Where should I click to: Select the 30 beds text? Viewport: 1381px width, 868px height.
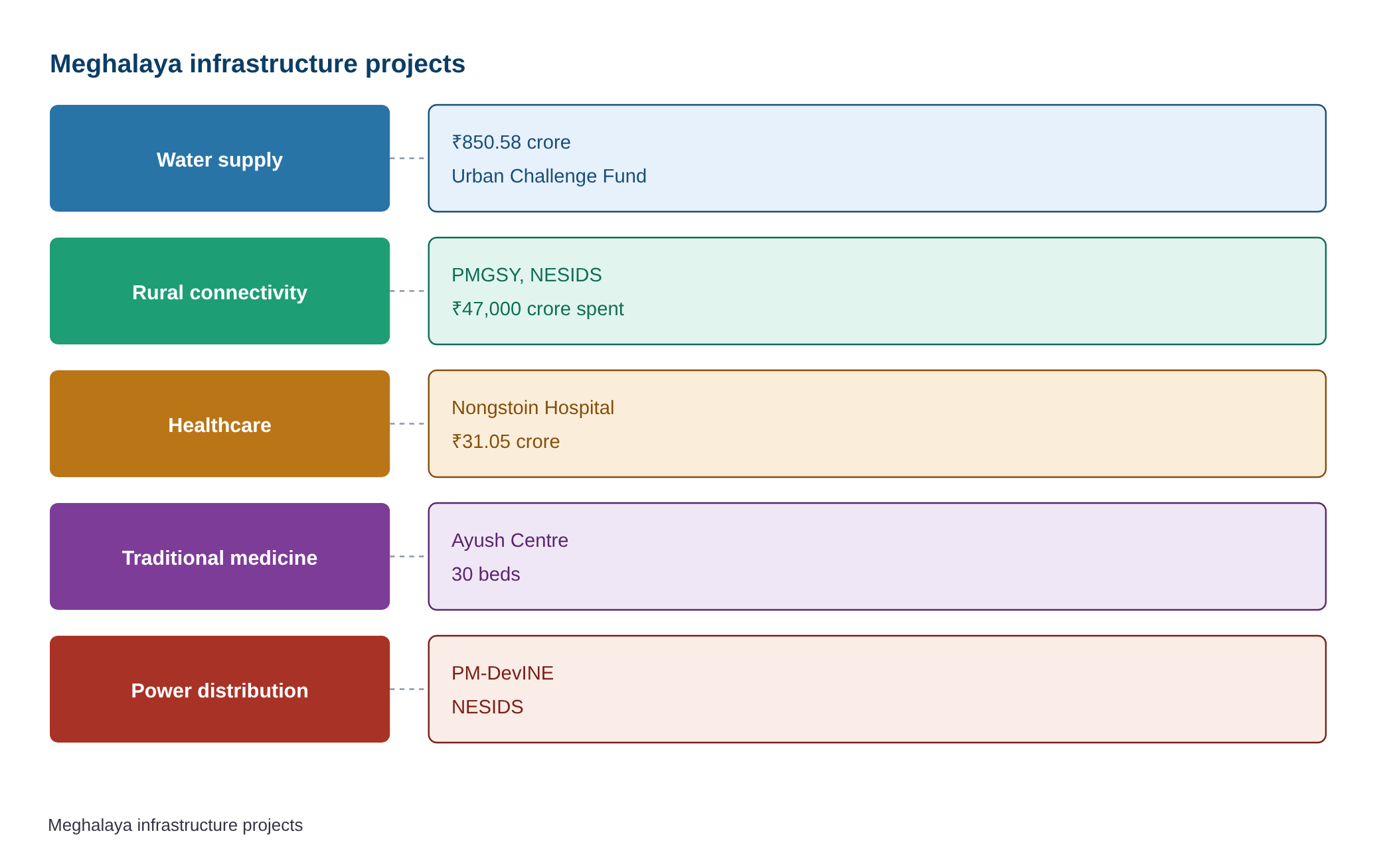486,574
